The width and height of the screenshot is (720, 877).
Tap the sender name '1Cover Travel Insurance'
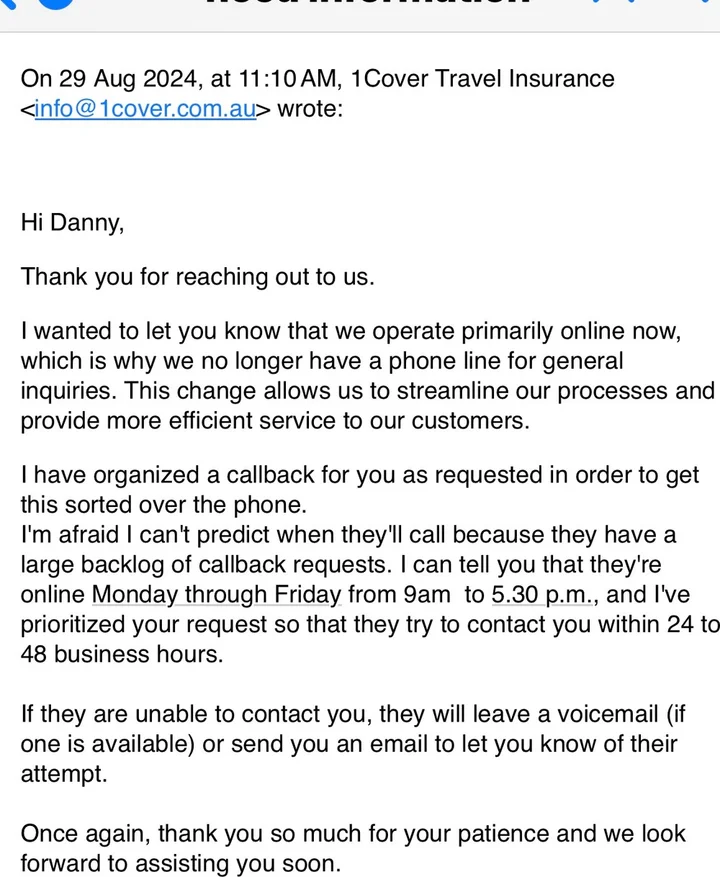pos(482,78)
